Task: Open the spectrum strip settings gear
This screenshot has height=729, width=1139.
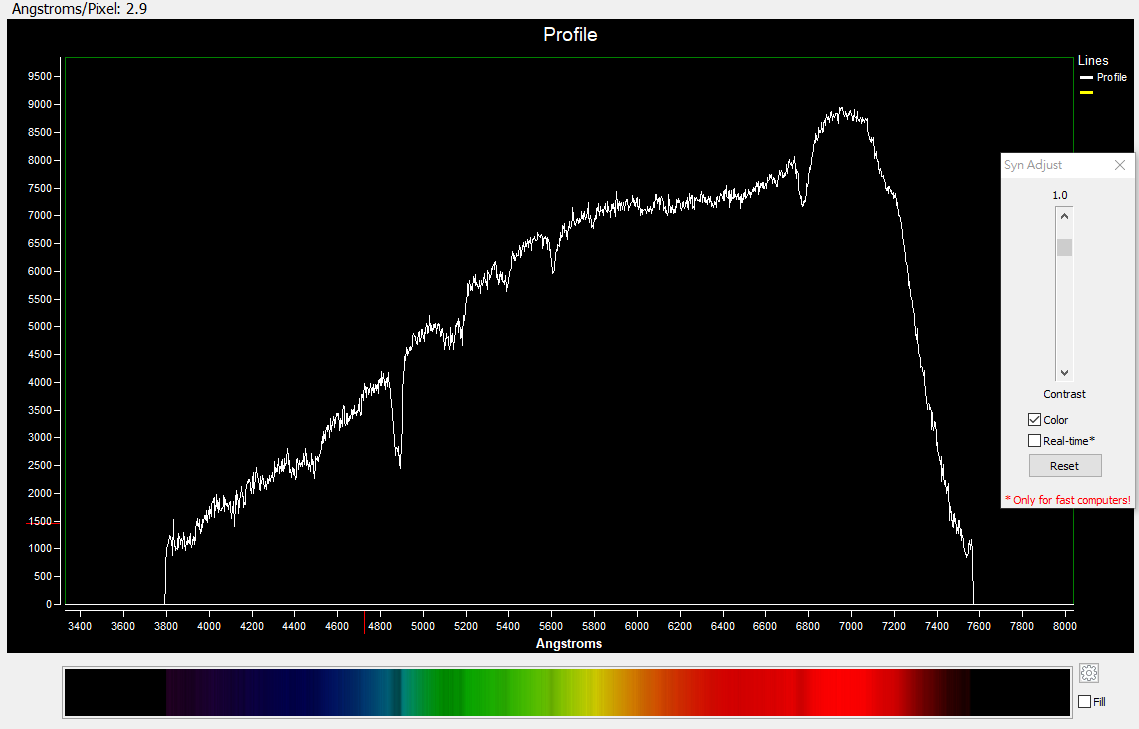Action: click(x=1089, y=673)
